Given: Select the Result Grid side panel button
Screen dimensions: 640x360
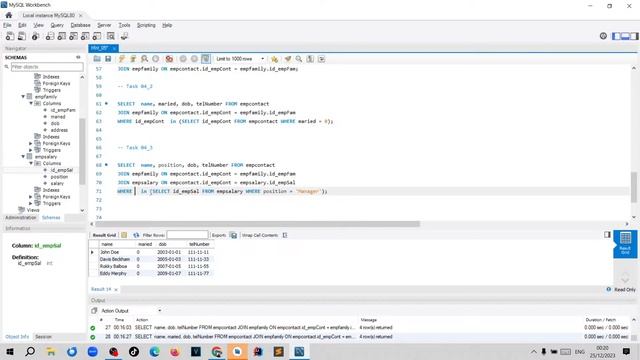Looking at the screenshot, I should [x=625, y=244].
